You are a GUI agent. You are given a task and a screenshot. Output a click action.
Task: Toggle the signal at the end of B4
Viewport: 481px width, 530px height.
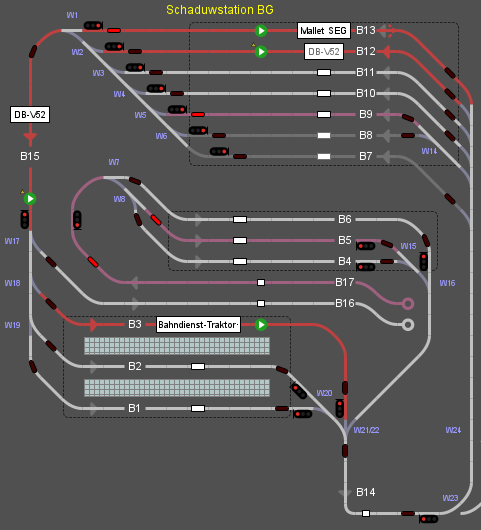(366, 267)
